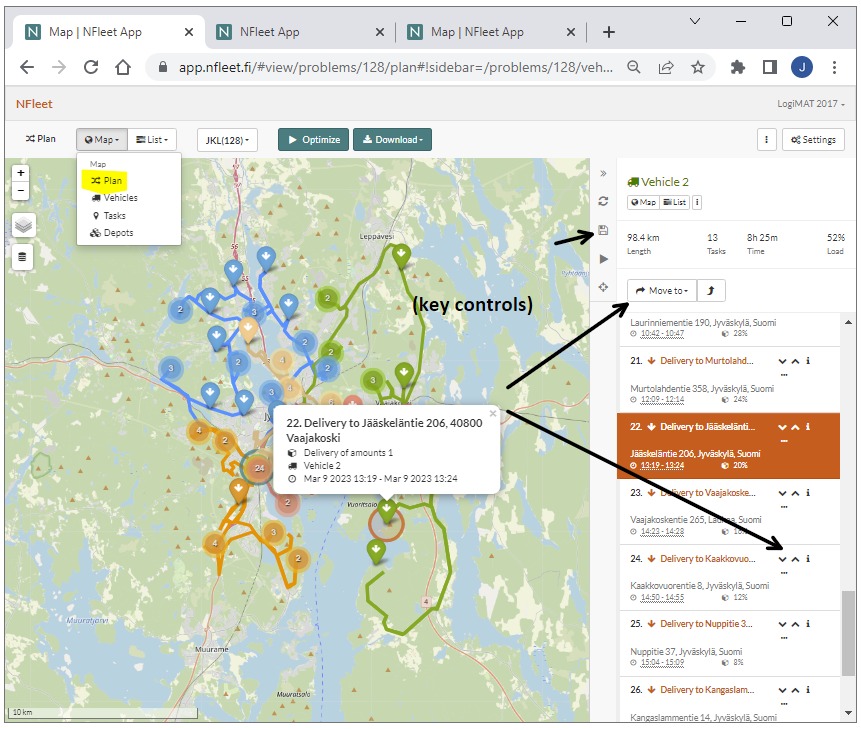This screenshot has width=861, height=730.
Task: Switch to the middle NFleet App tab
Action: click(x=300, y=32)
